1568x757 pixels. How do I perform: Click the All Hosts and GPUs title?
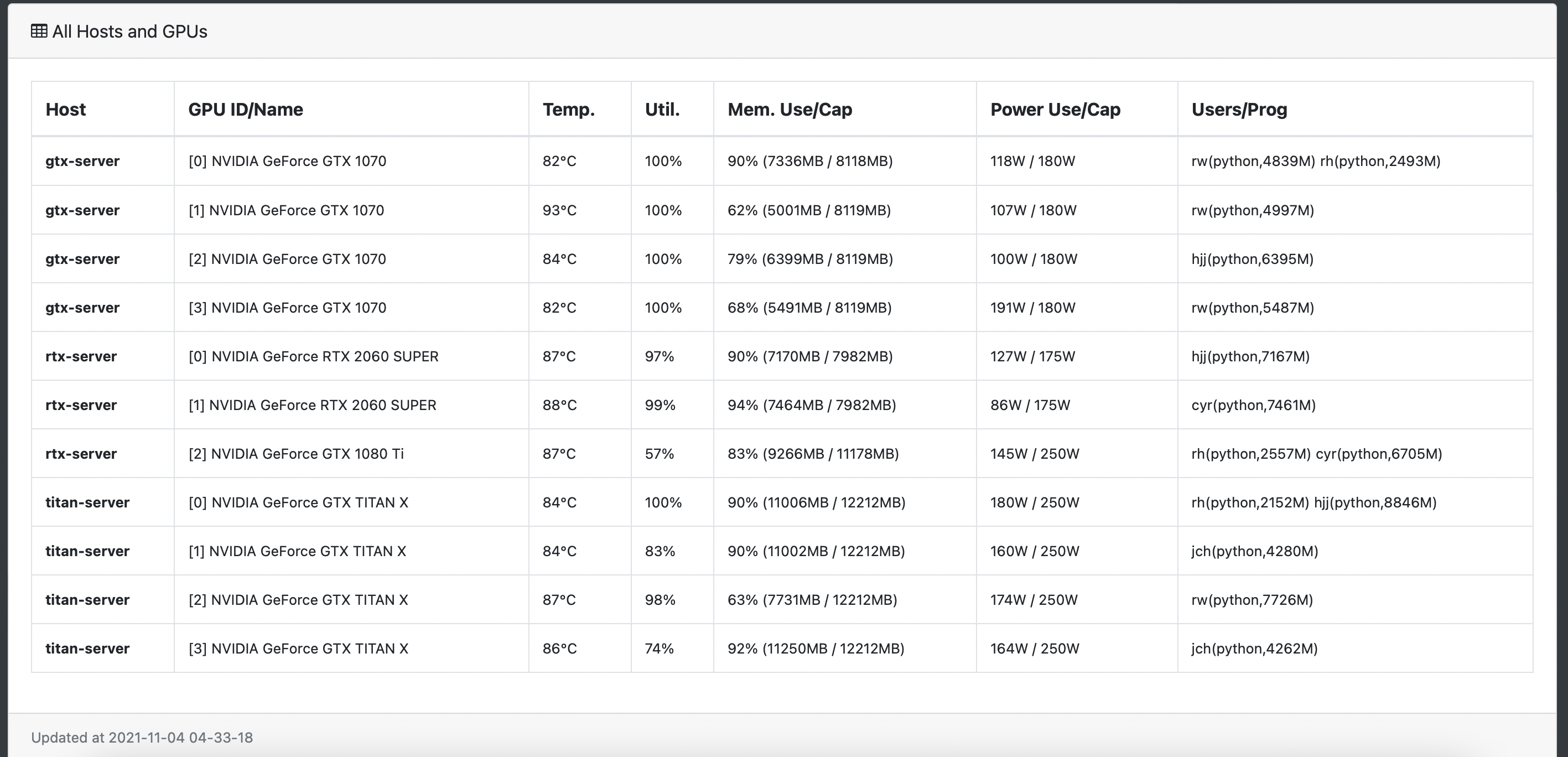coord(129,32)
